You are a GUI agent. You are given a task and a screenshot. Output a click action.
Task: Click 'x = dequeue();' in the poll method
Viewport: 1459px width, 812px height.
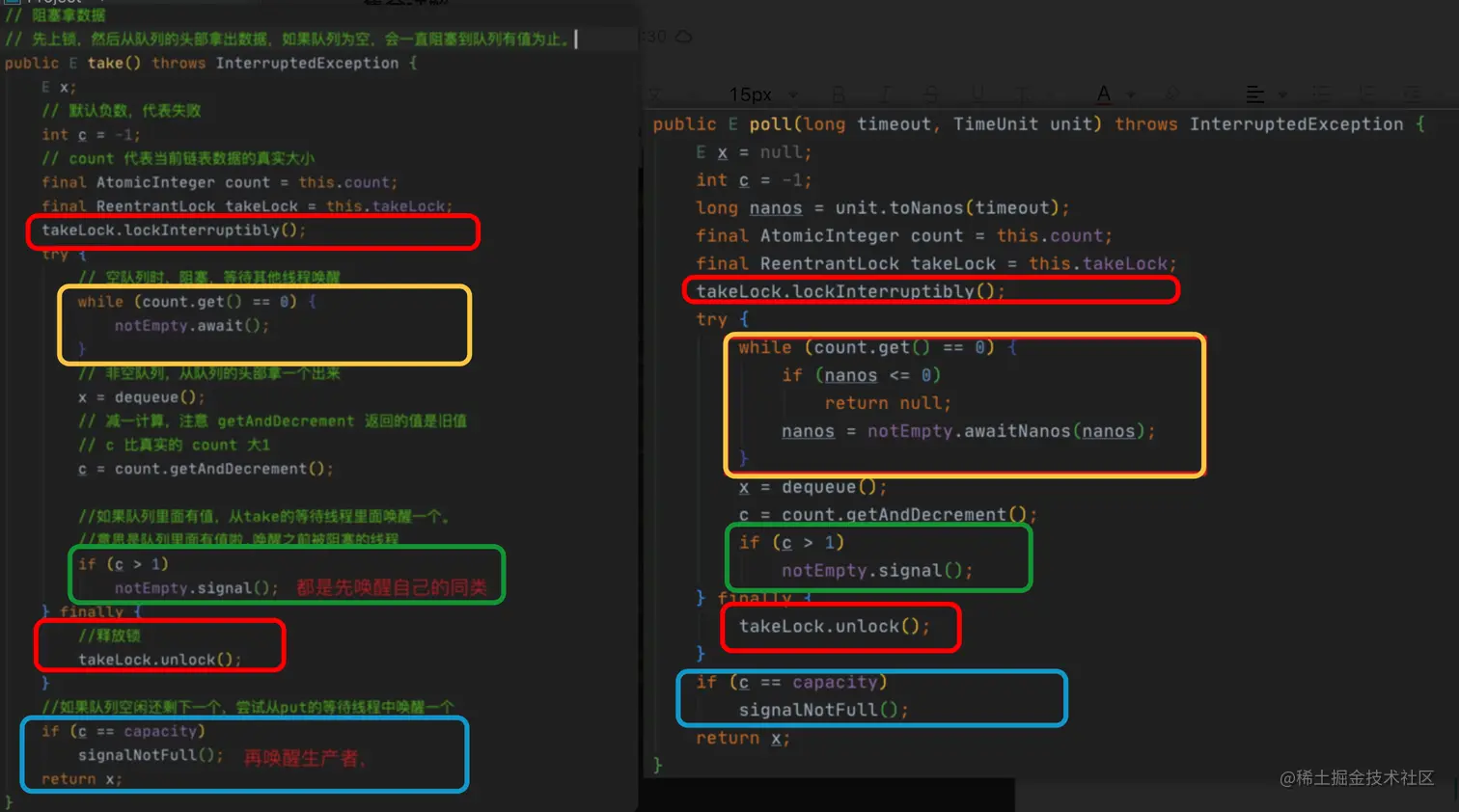812,487
